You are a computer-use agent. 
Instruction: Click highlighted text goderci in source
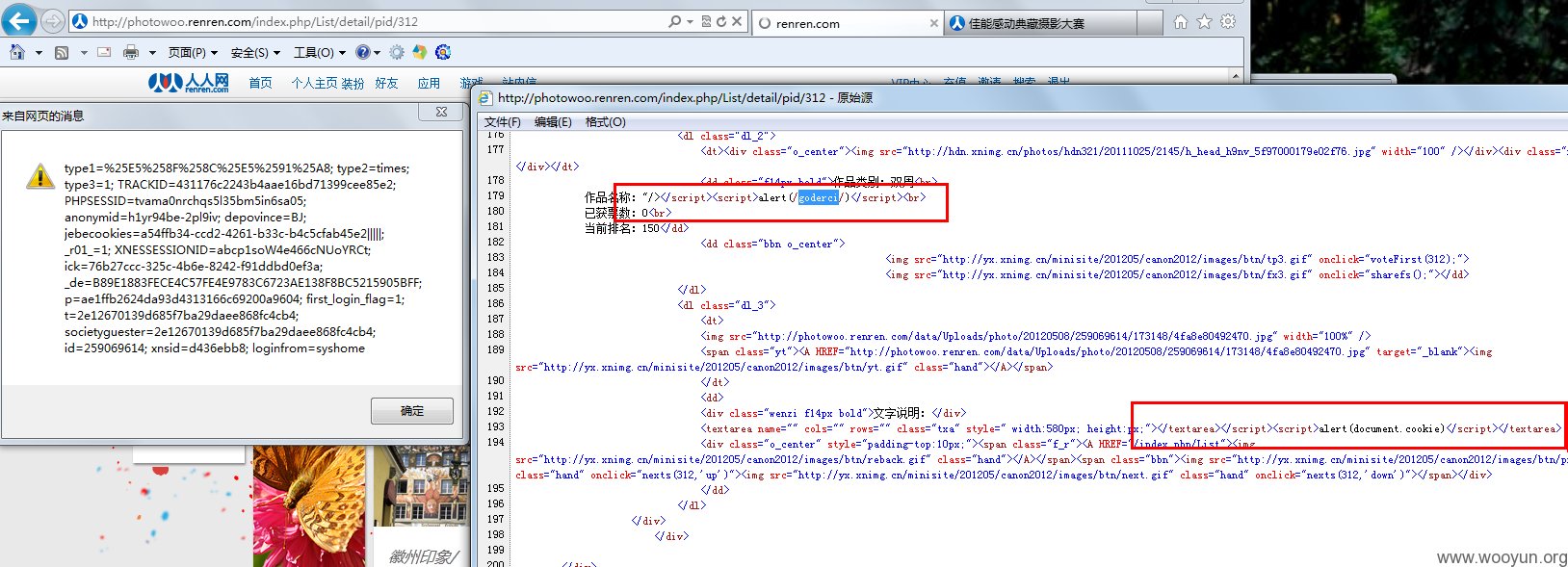tap(818, 197)
